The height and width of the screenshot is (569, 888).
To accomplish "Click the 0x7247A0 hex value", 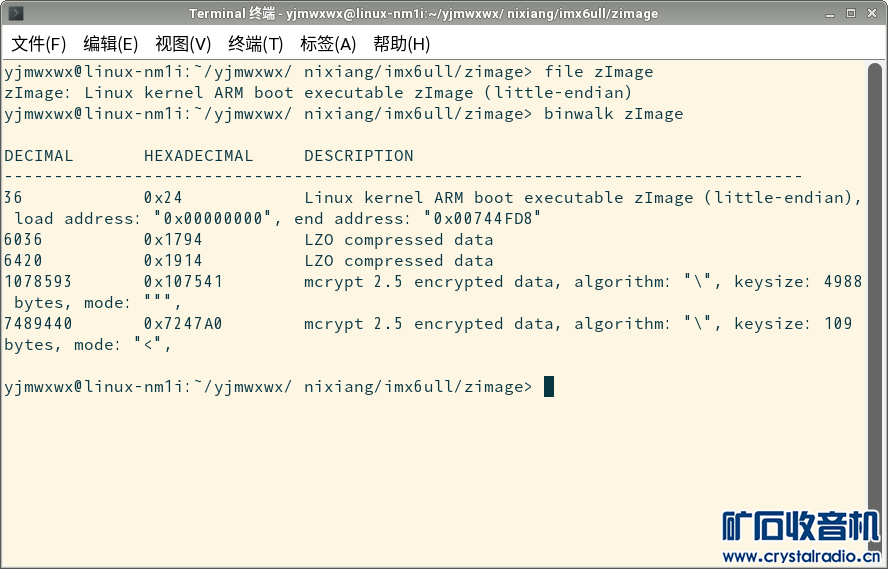I will (183, 324).
